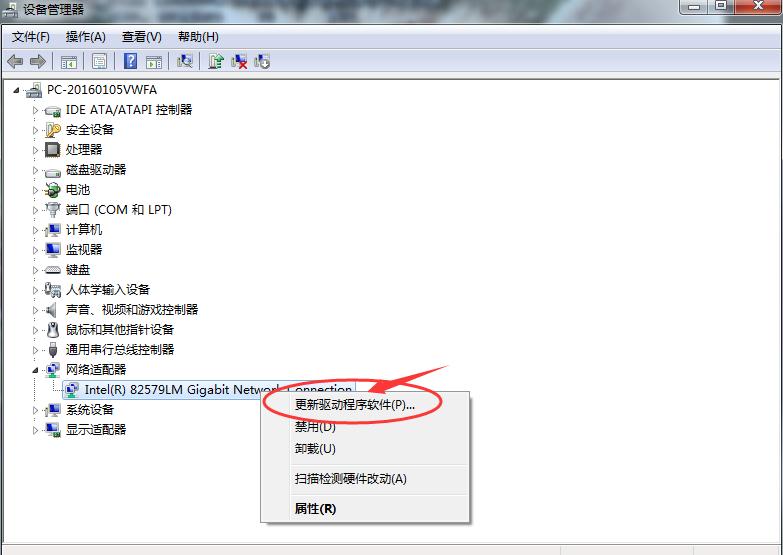This screenshot has width=783, height=555.
Task: Expand the 计算机 node
Action: [35, 230]
